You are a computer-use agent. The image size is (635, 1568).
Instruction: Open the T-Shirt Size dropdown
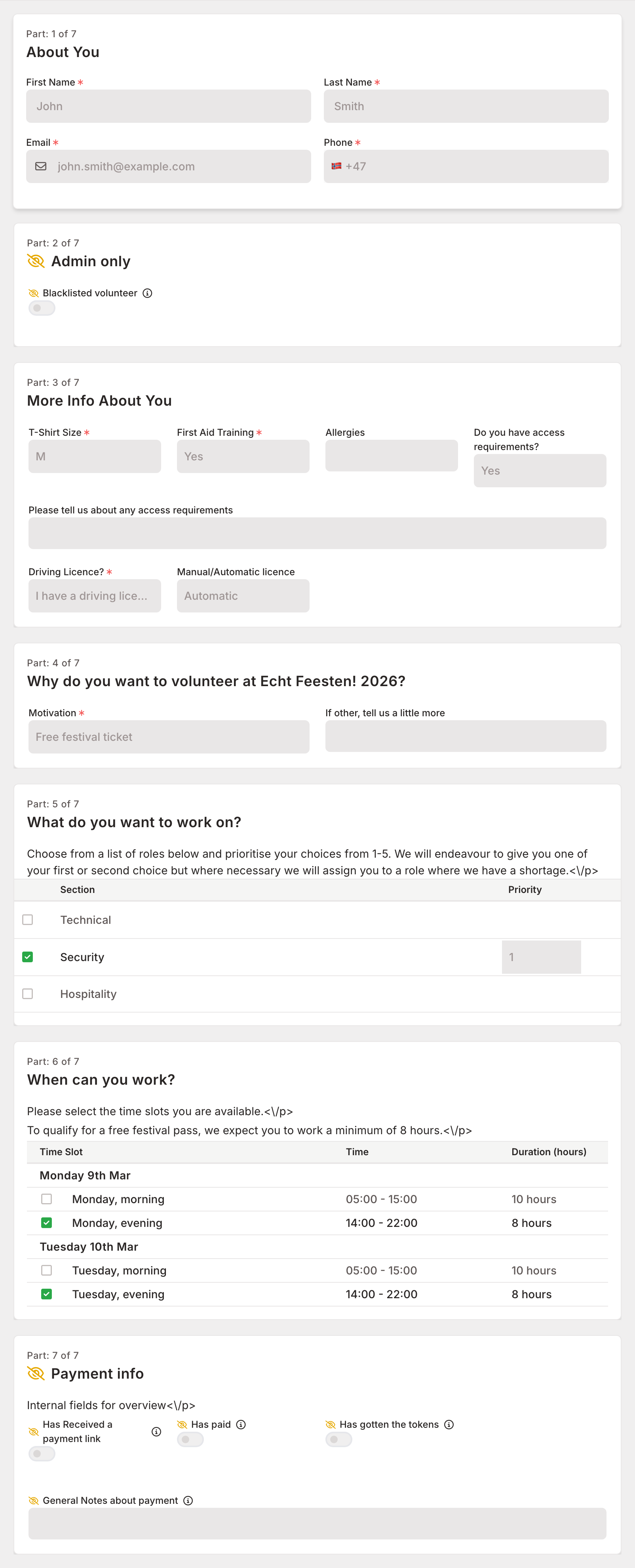pos(94,456)
